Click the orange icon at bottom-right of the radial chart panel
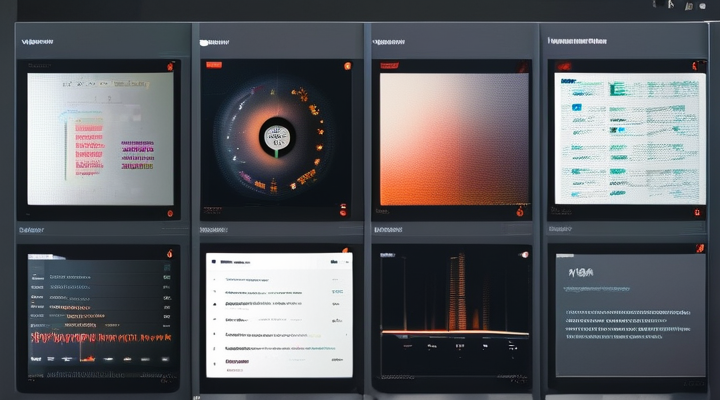 click(343, 210)
